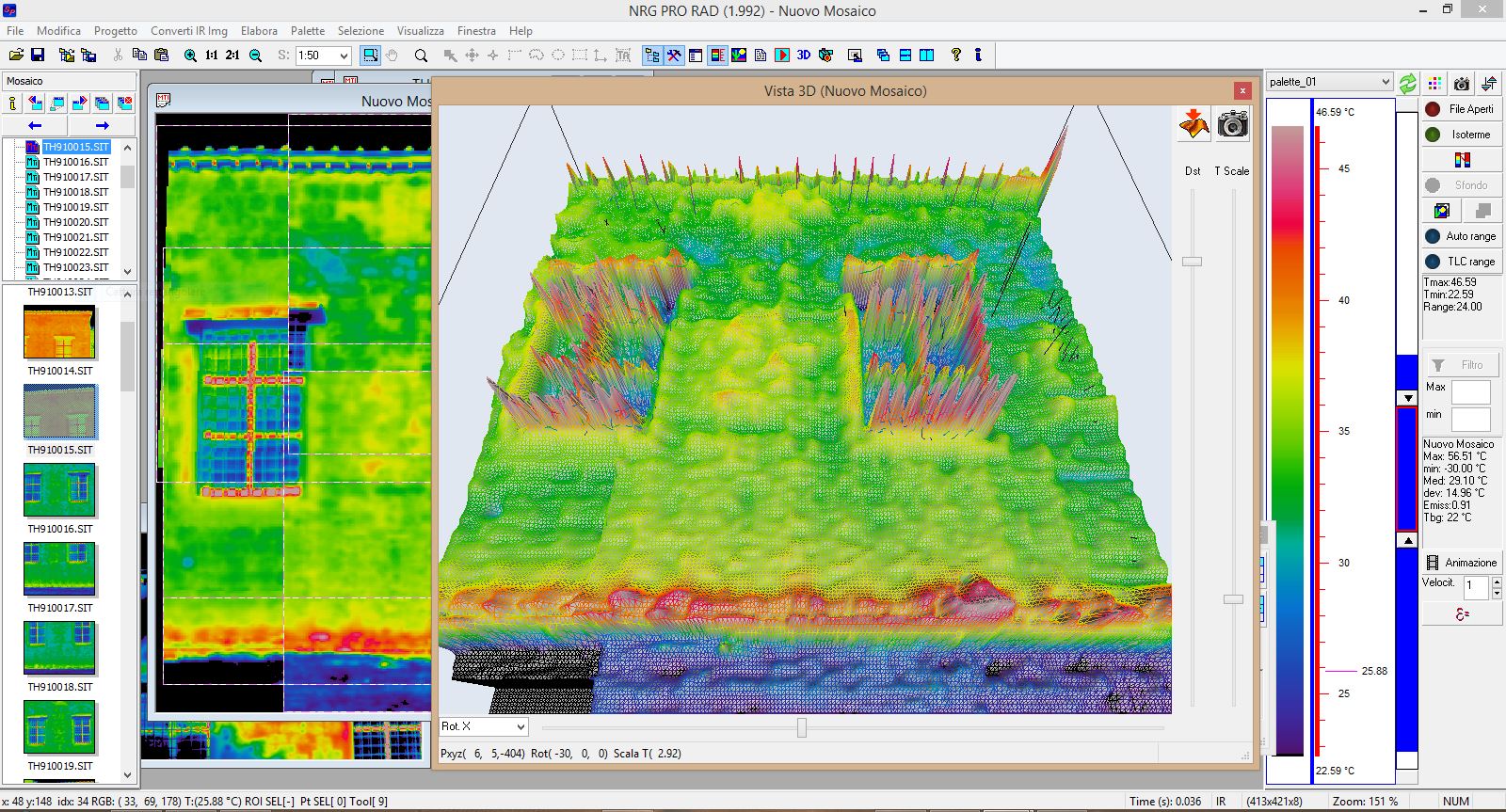Click the camera snapshot icon in Vista 3D
This screenshot has width=1506, height=812.
[1232, 124]
